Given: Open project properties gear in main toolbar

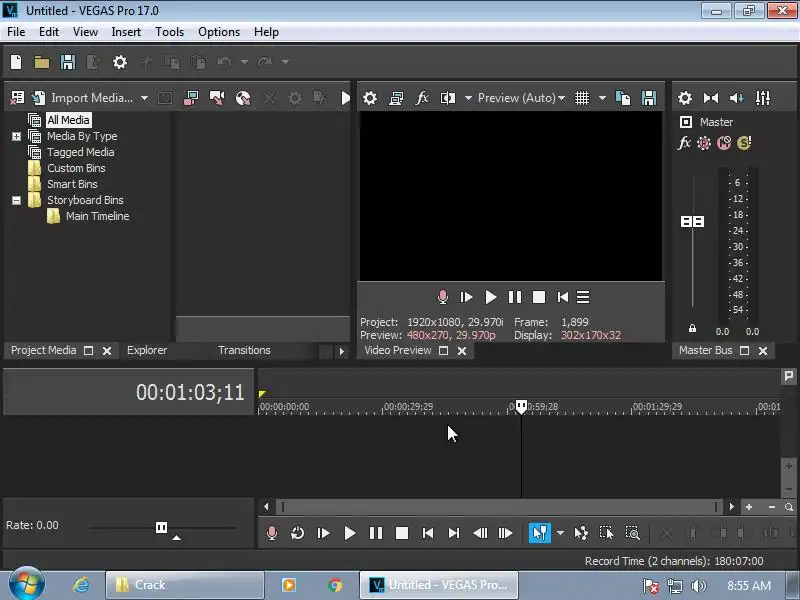Looking at the screenshot, I should point(120,62).
